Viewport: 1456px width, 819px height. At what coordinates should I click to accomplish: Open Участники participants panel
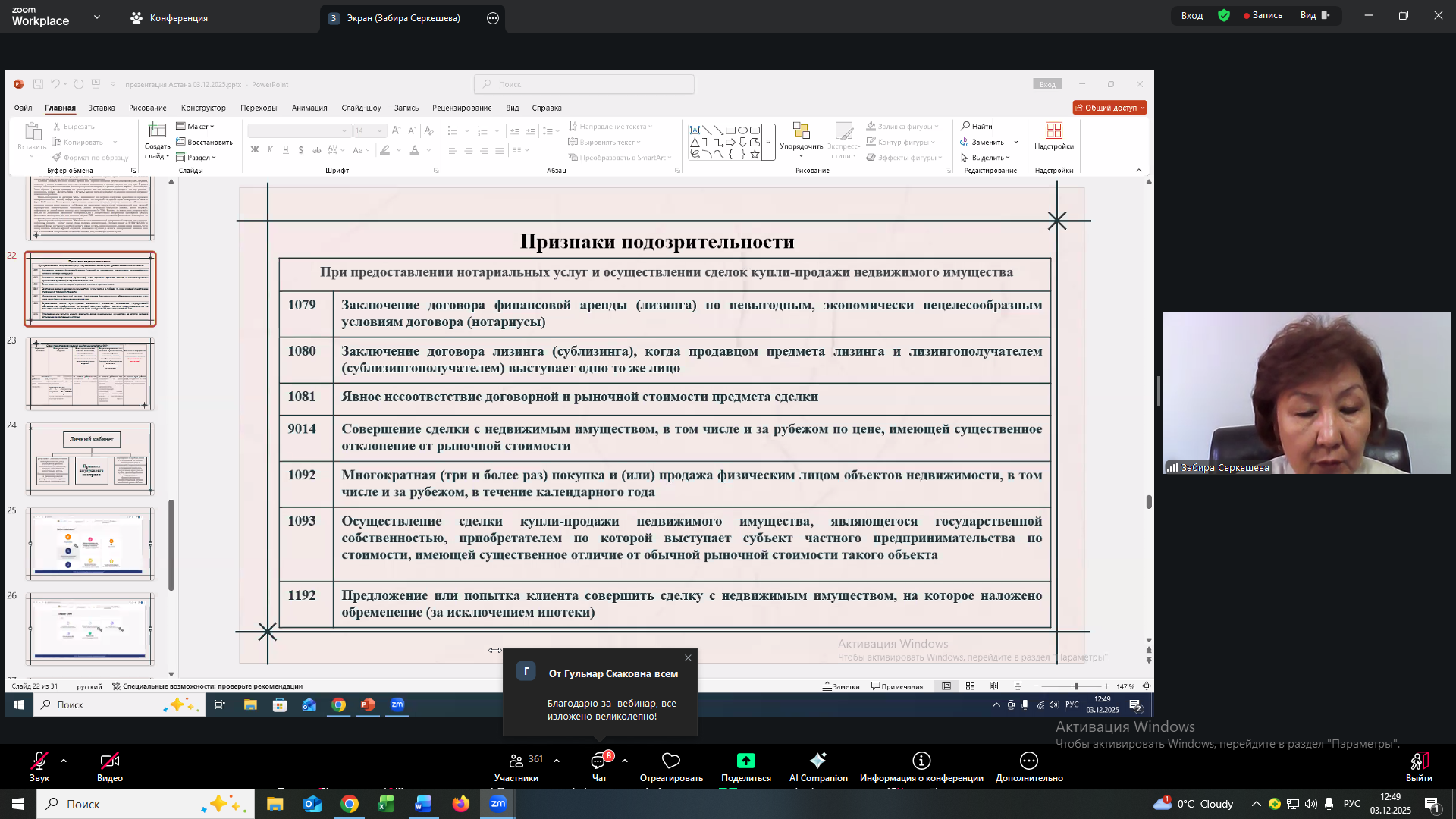[x=516, y=761]
